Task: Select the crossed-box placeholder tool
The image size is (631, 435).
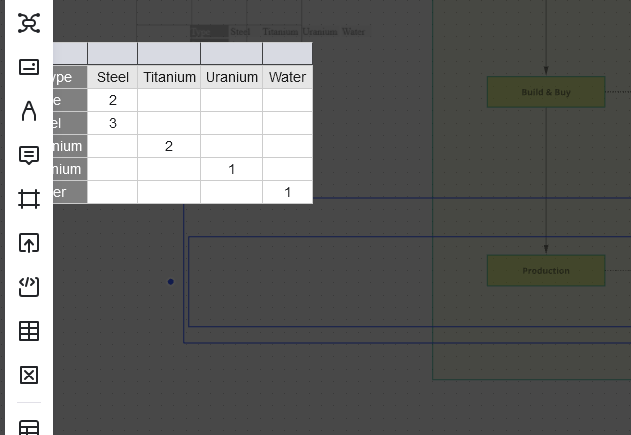Action: [29, 375]
